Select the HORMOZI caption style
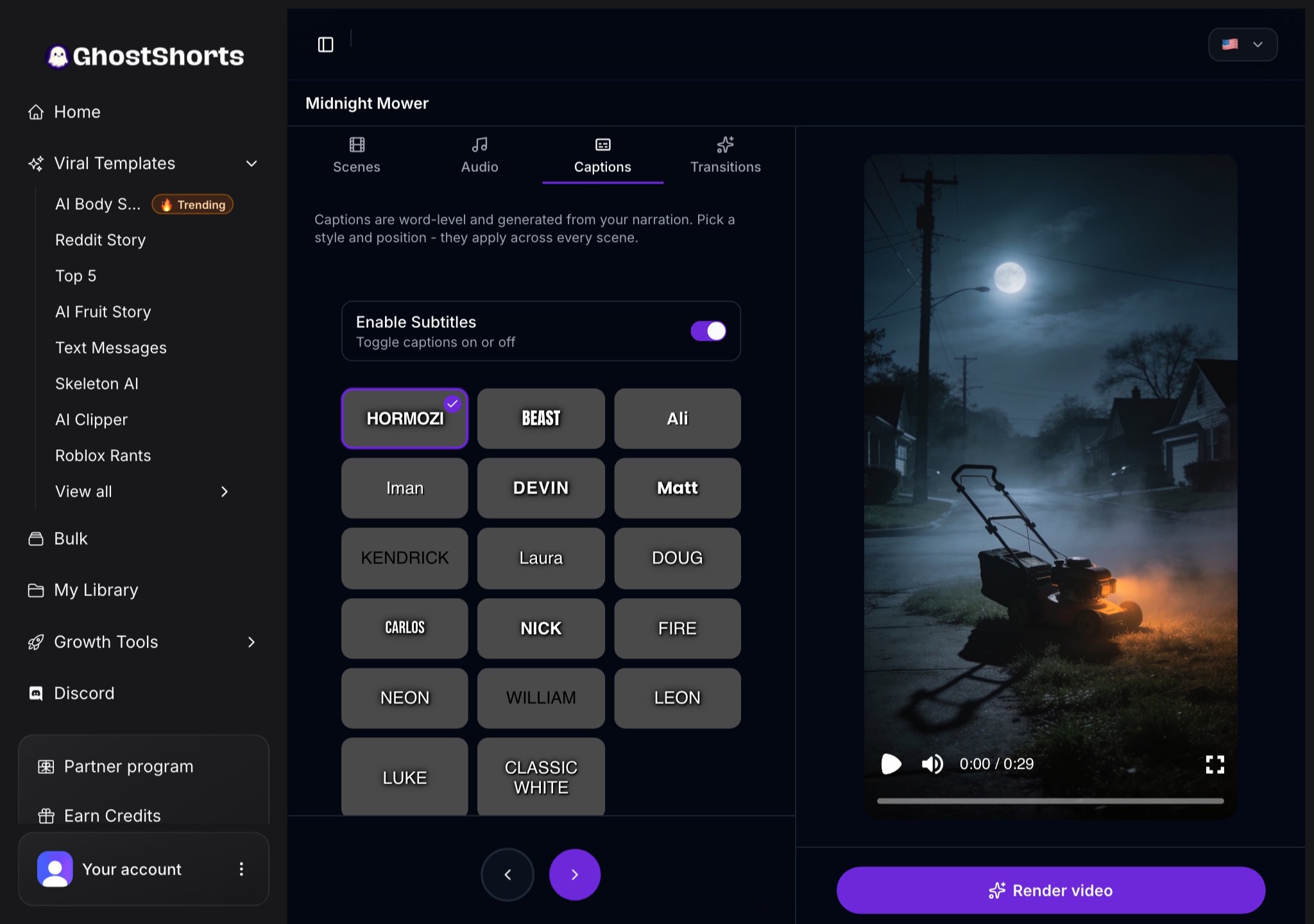The height and width of the screenshot is (924, 1314). pos(405,418)
